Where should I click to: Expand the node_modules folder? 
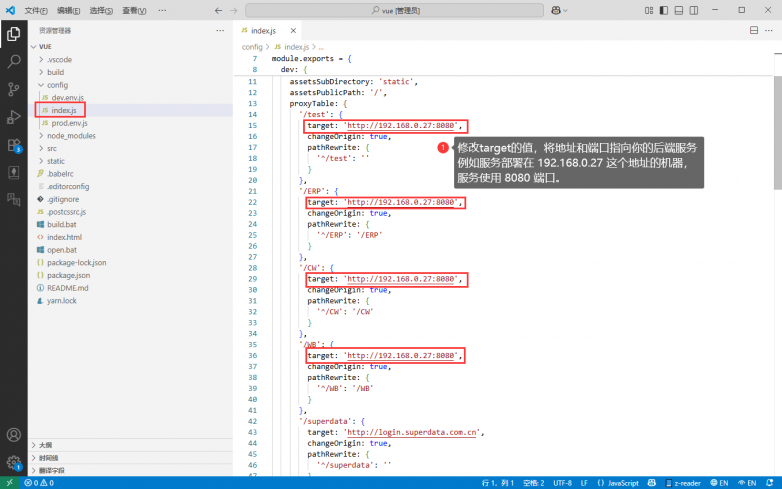[x=71, y=135]
